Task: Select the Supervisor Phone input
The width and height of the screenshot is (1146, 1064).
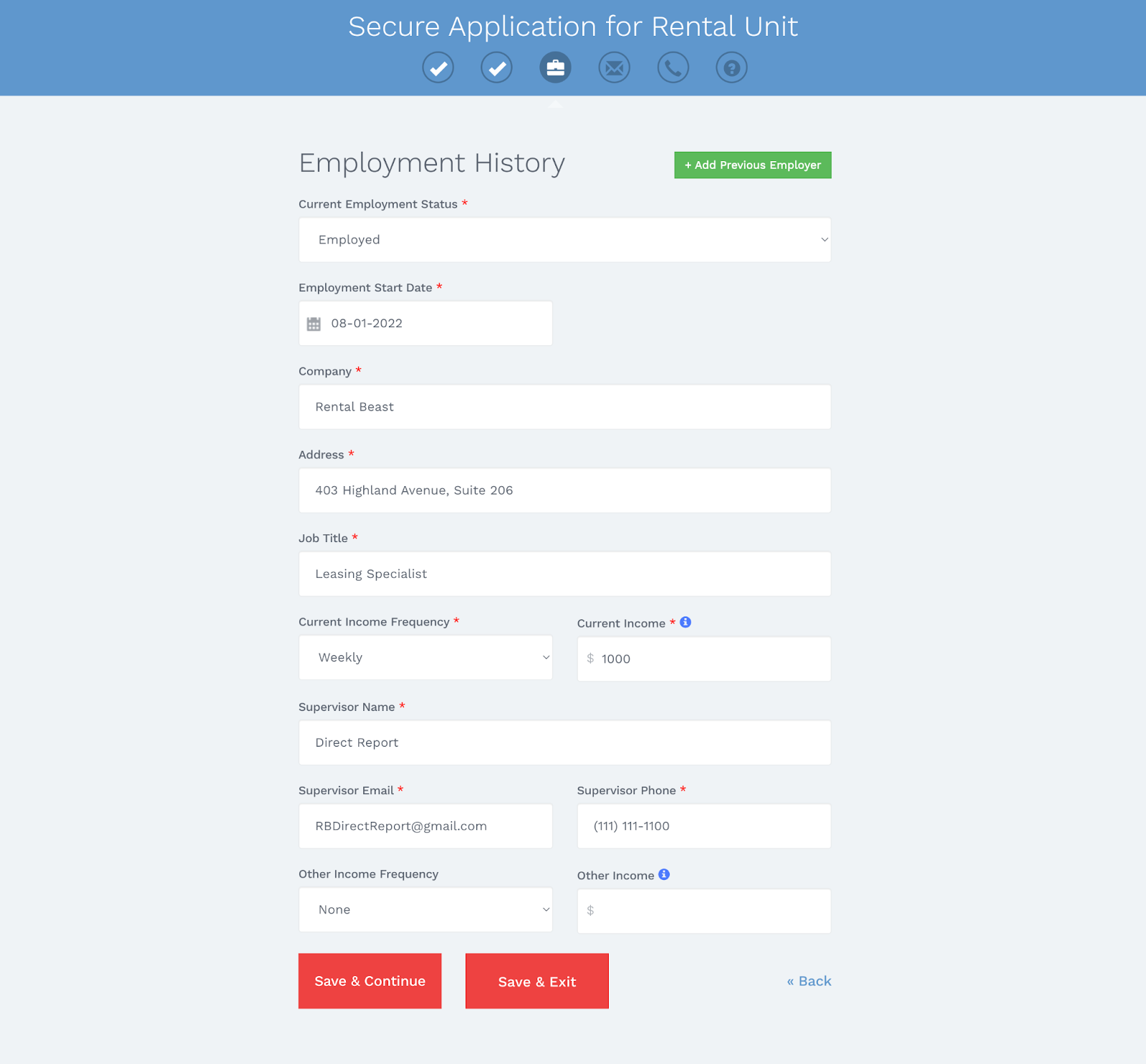Action: click(x=703, y=826)
